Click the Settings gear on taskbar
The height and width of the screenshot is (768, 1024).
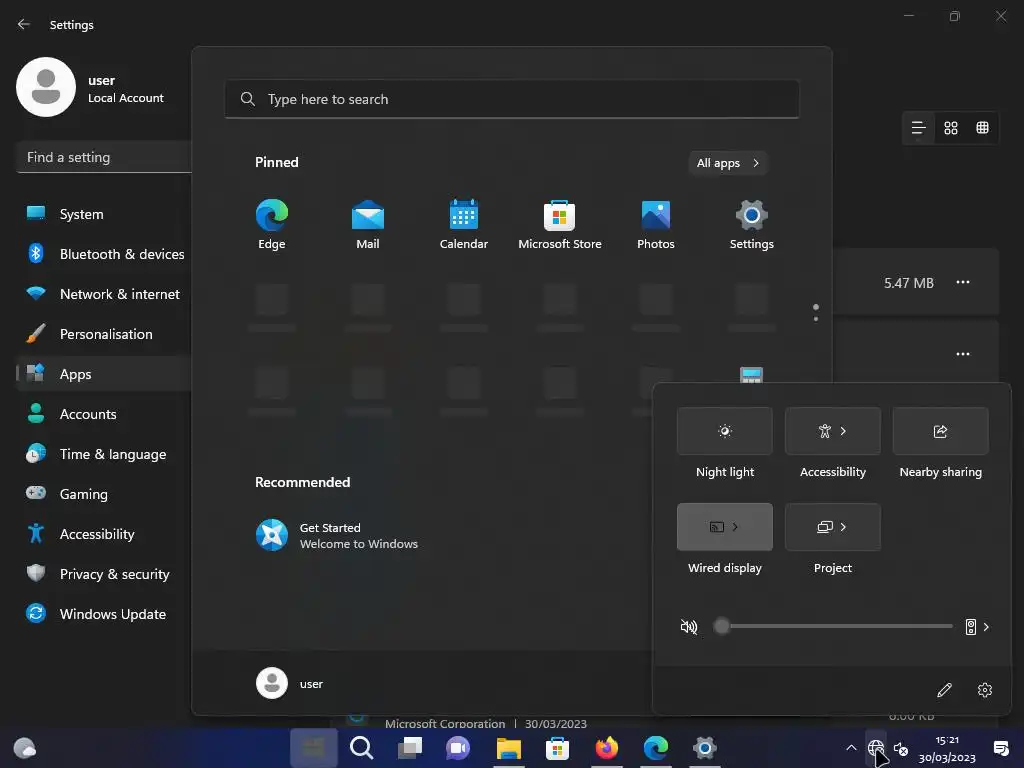click(705, 747)
